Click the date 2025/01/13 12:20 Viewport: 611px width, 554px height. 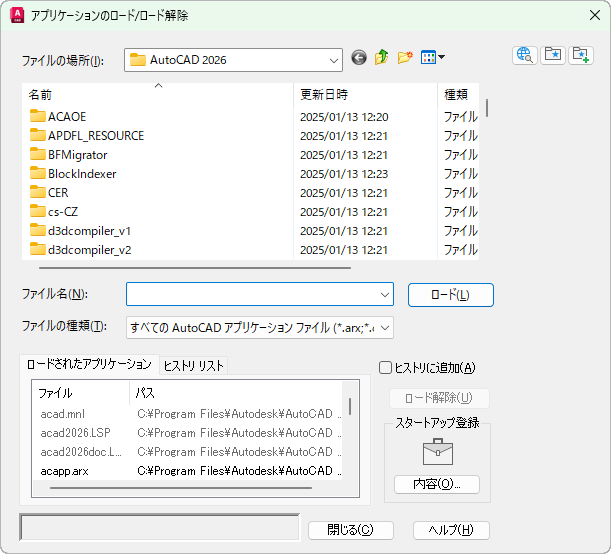point(344,117)
